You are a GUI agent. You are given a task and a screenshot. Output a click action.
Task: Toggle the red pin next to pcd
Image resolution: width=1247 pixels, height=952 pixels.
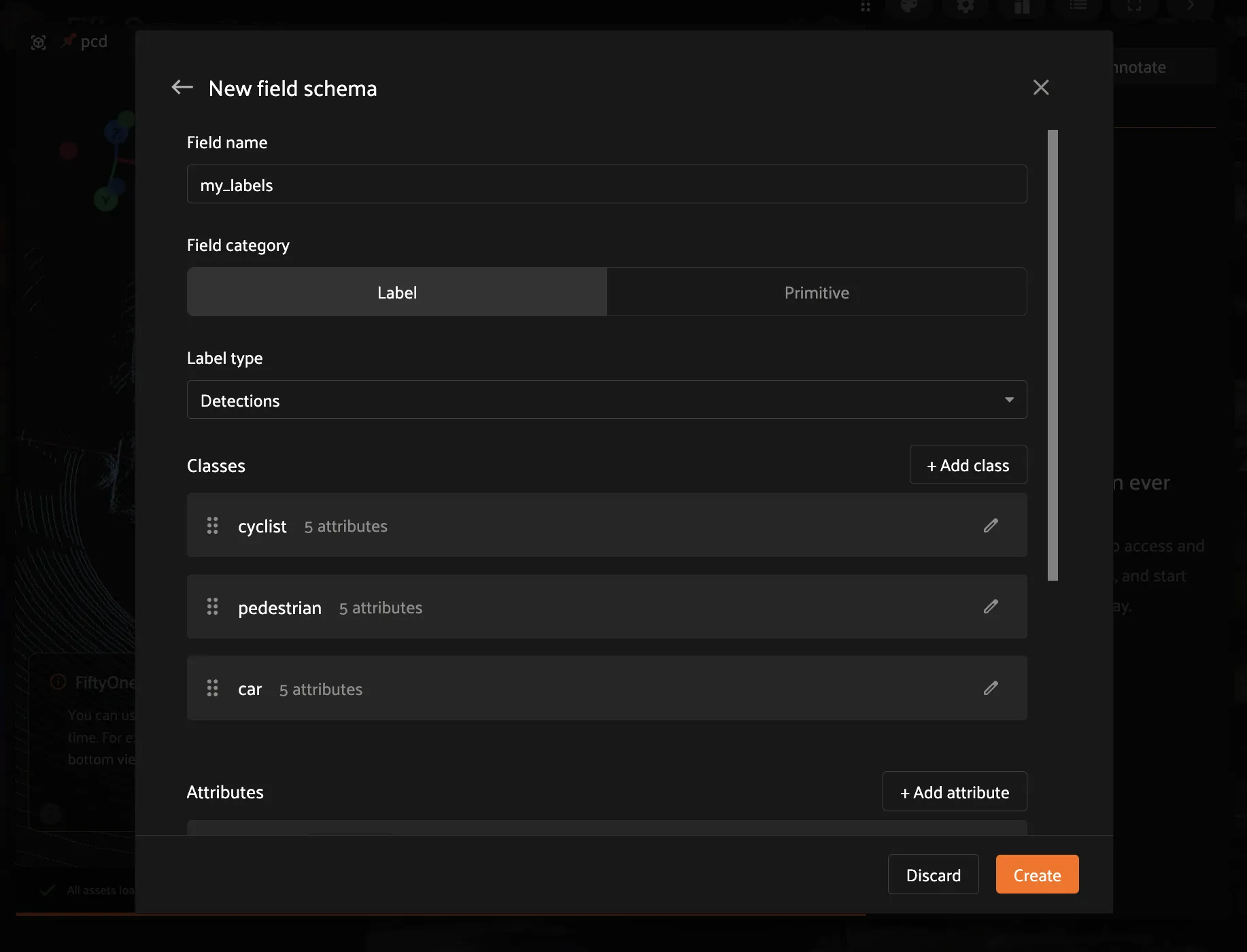(67, 41)
